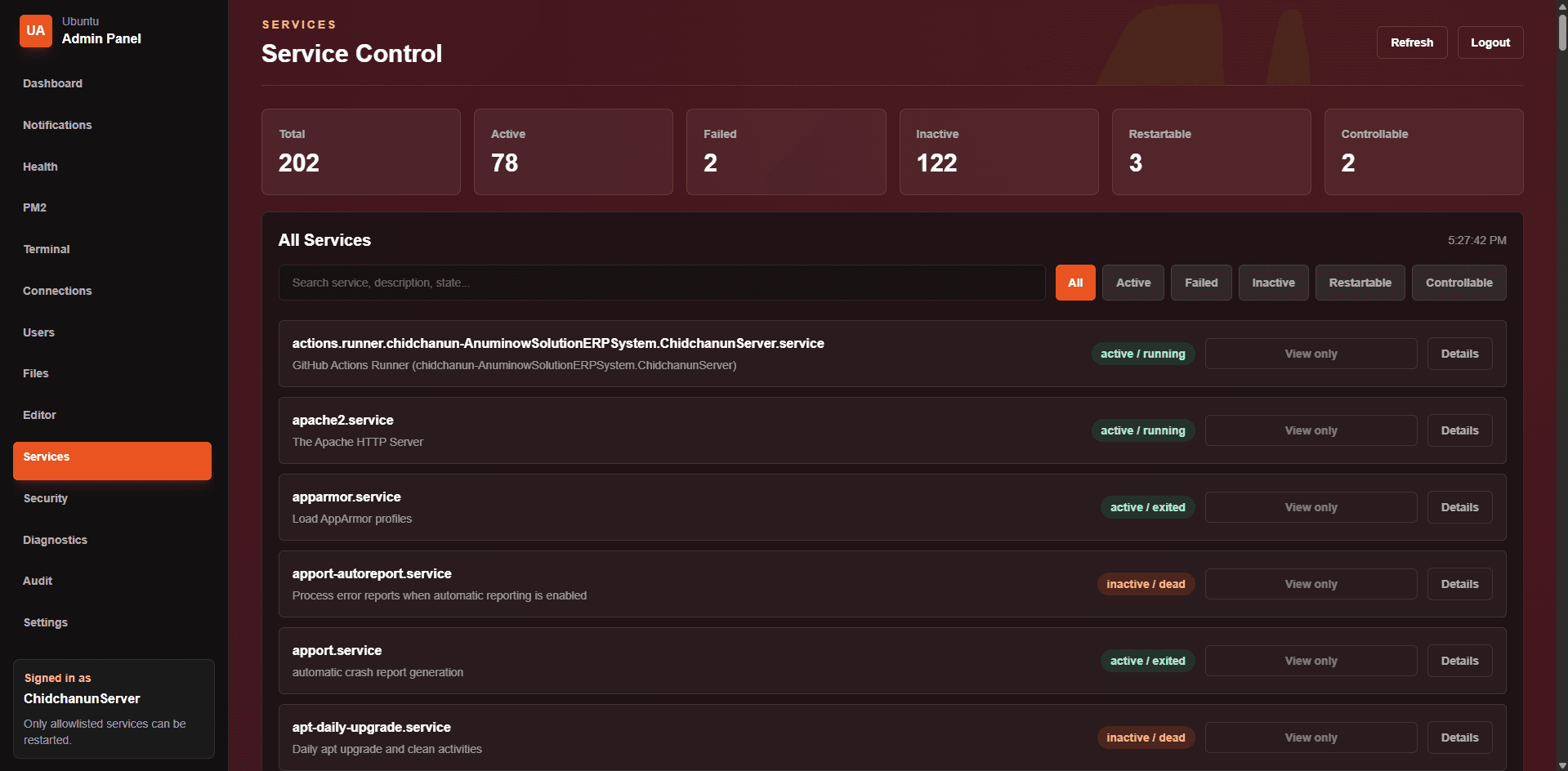Select Services in sidebar

pyautogui.click(x=112, y=461)
